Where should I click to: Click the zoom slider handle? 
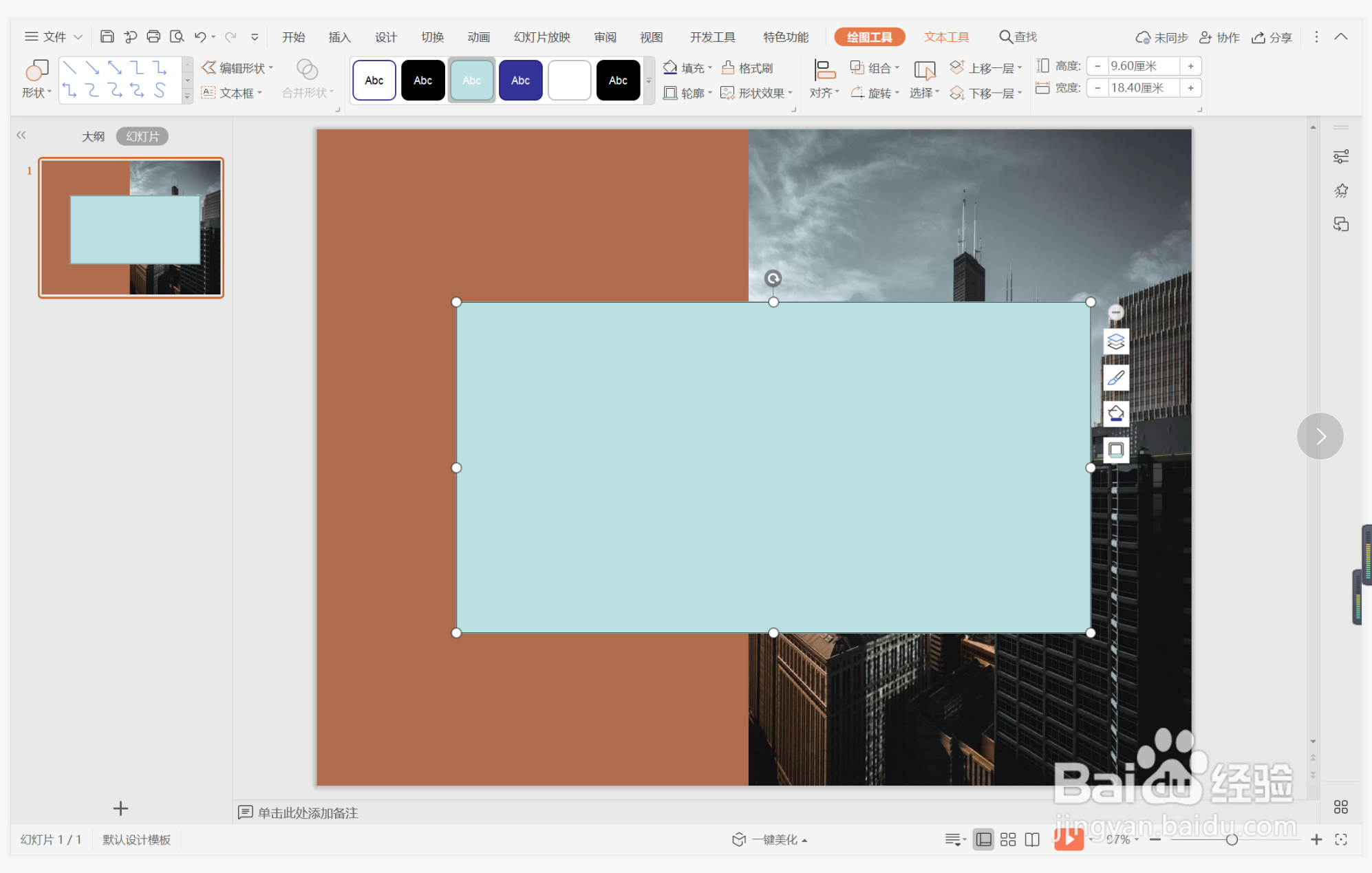(1232, 839)
